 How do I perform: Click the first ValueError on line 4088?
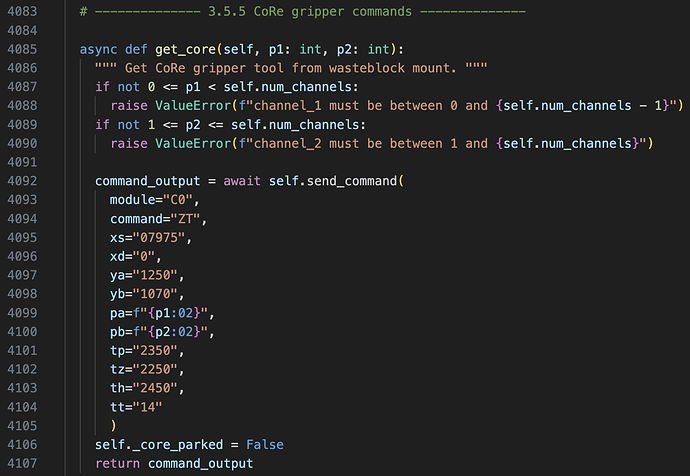click(193, 106)
